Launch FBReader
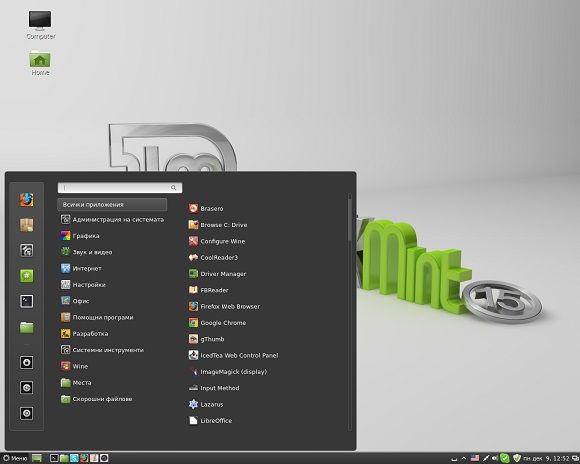The height and width of the screenshot is (464, 580). [x=209, y=290]
